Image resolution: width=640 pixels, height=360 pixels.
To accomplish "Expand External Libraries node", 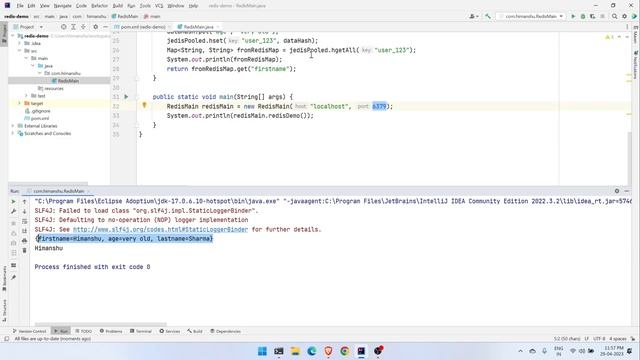I will point(13,126).
